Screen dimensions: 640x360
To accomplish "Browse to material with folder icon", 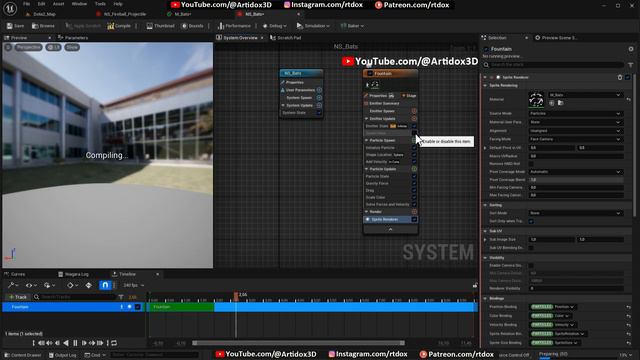I will [560, 103].
